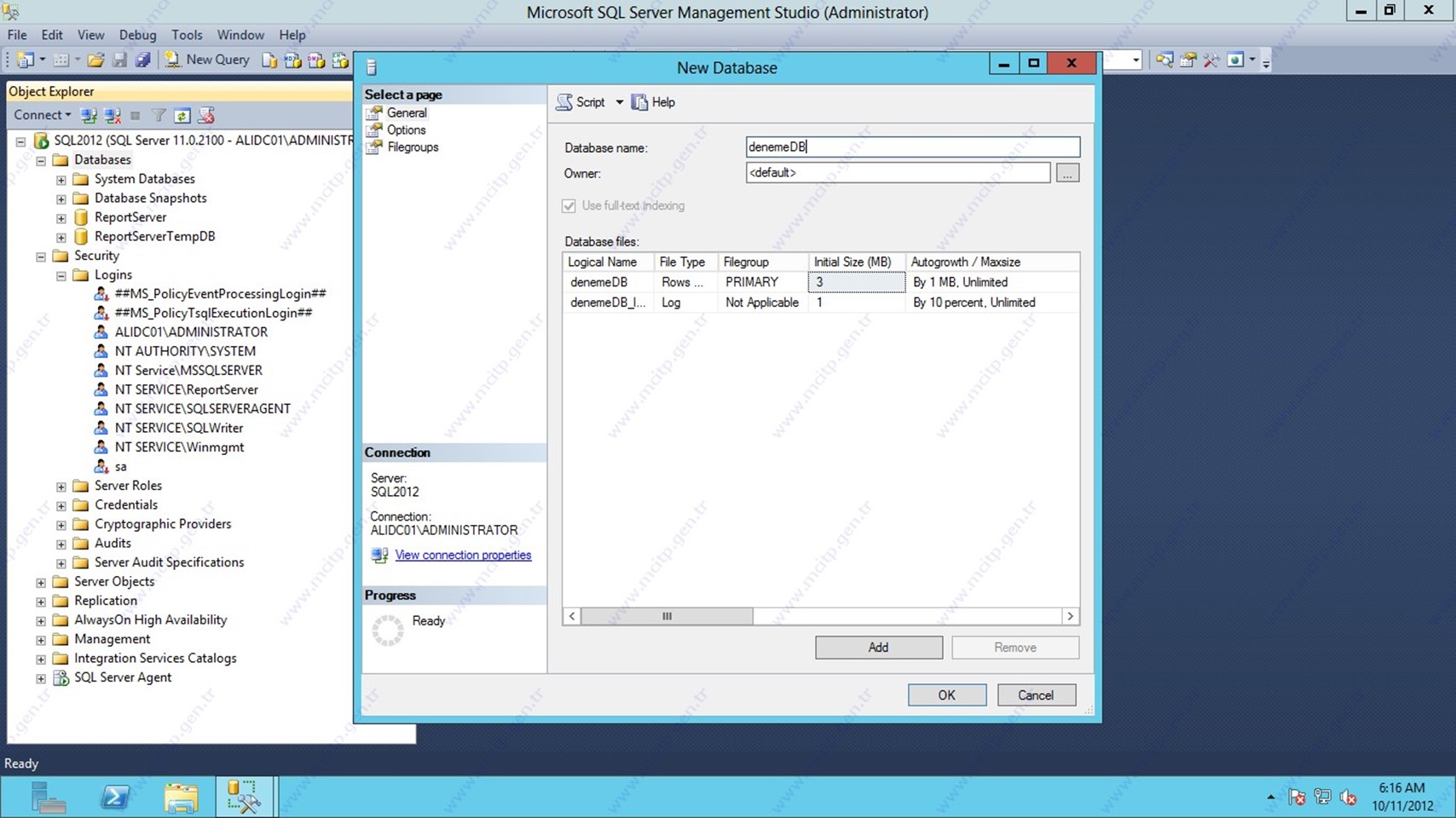
Task: Expand the Replication node
Action: tap(41, 602)
